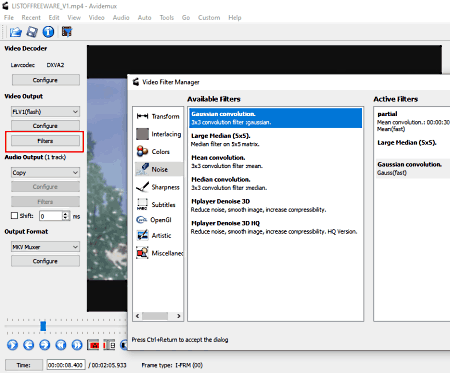Jump to next keyframe double-right button
This screenshot has height=373, width=450.
(77, 345)
